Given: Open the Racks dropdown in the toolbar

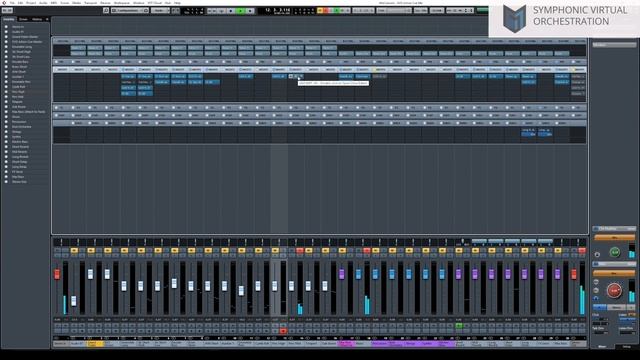Looking at the screenshot, I should click(160, 11).
